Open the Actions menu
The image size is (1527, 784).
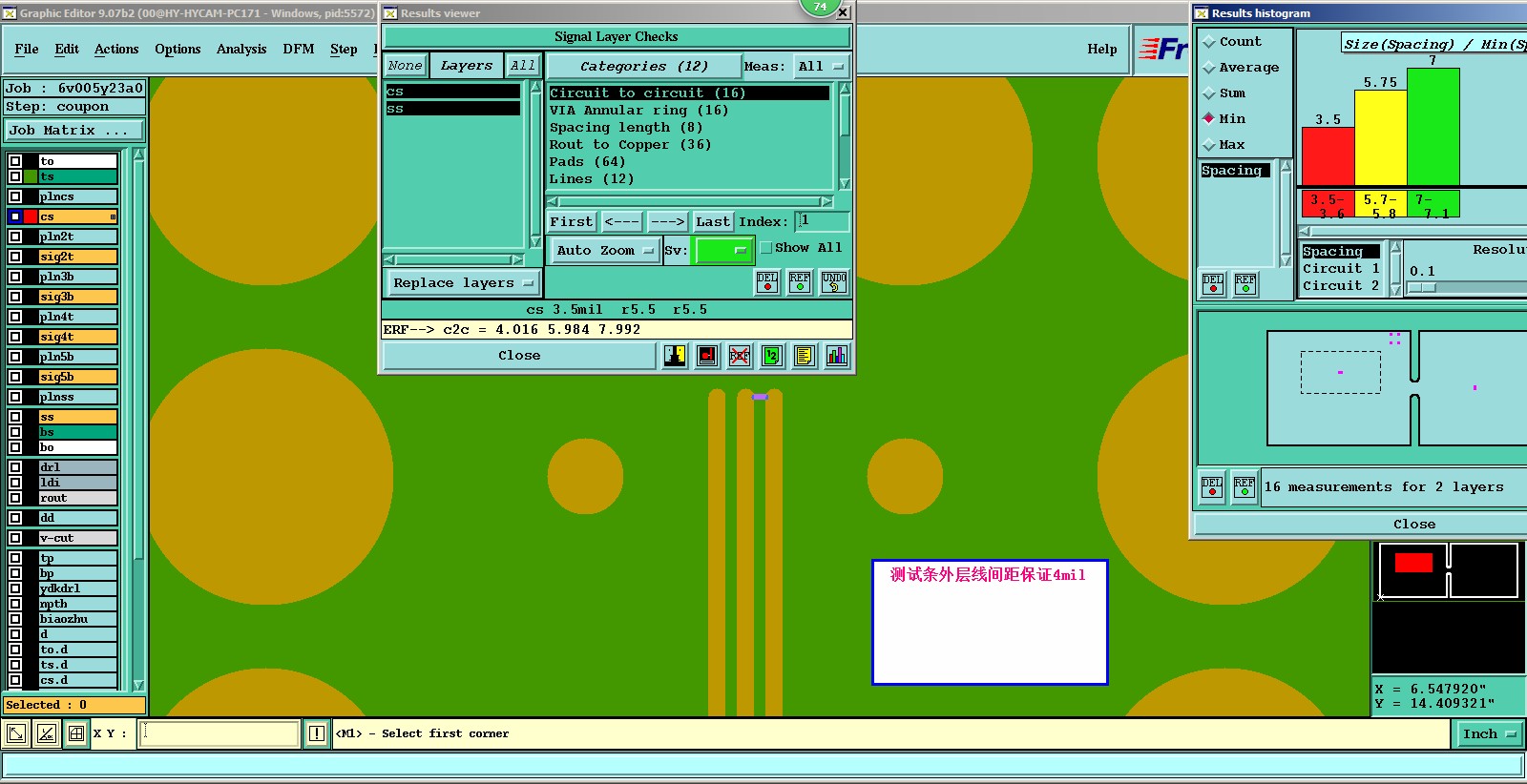coord(116,49)
